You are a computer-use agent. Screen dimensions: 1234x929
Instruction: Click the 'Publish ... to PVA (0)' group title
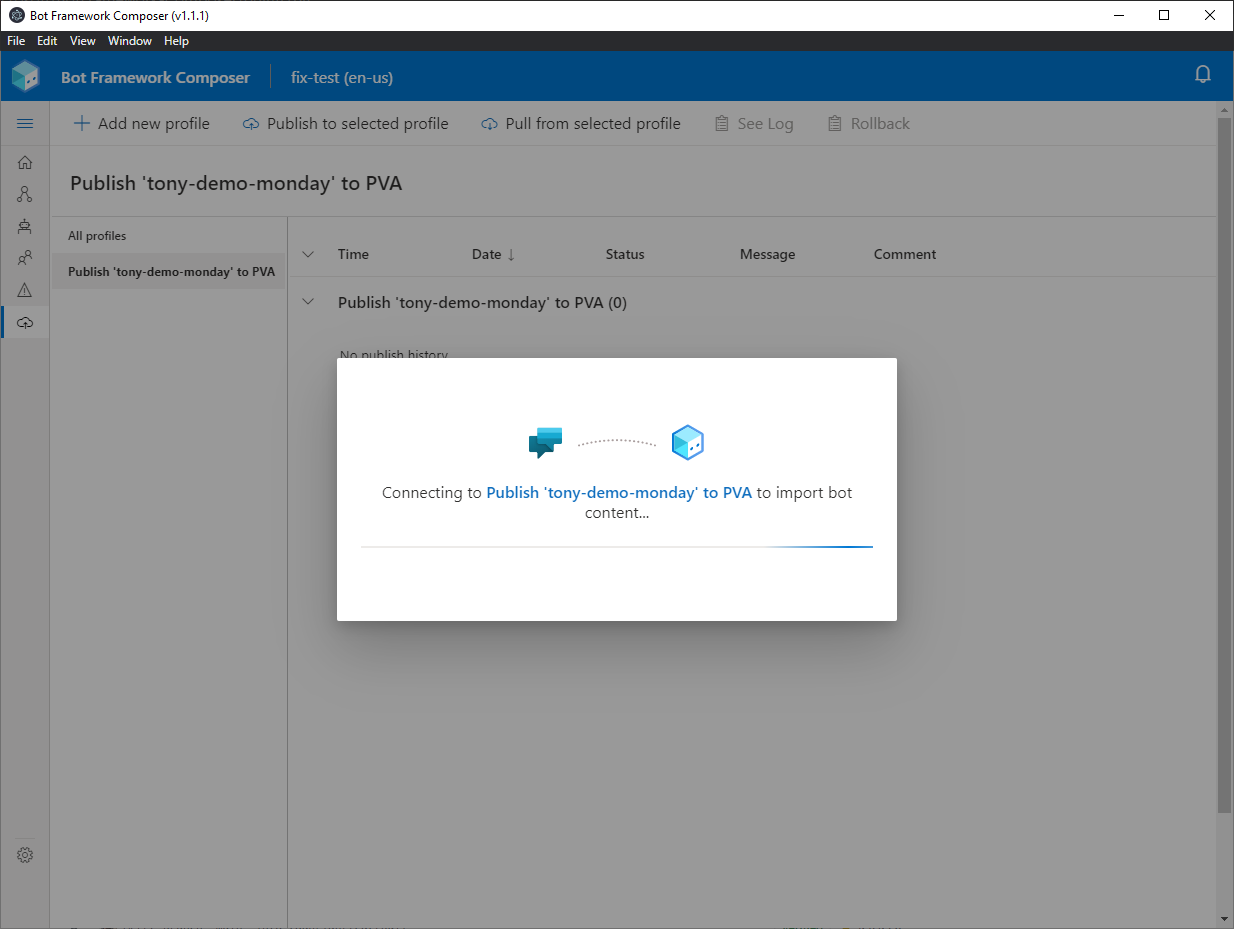tap(482, 302)
